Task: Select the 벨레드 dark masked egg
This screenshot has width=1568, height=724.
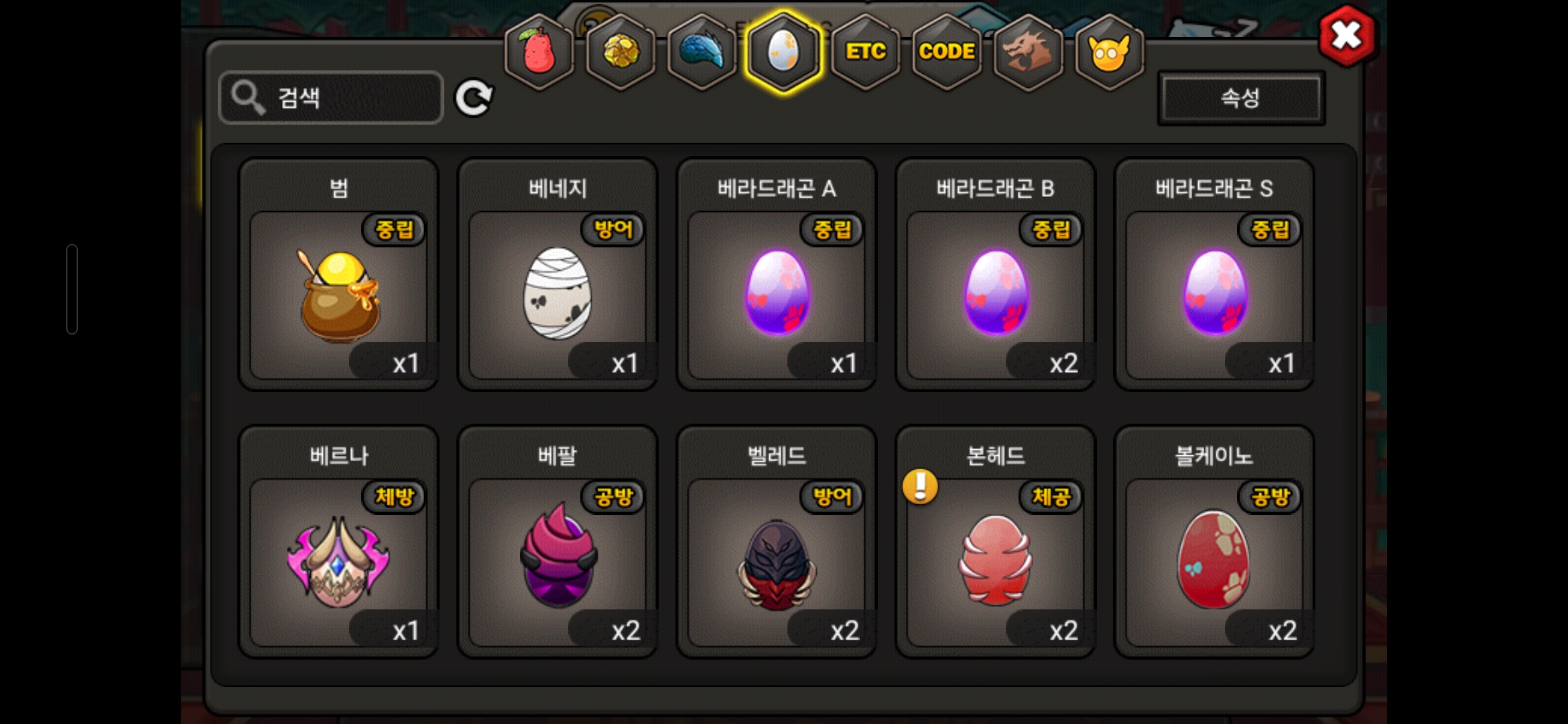Action: (x=777, y=542)
